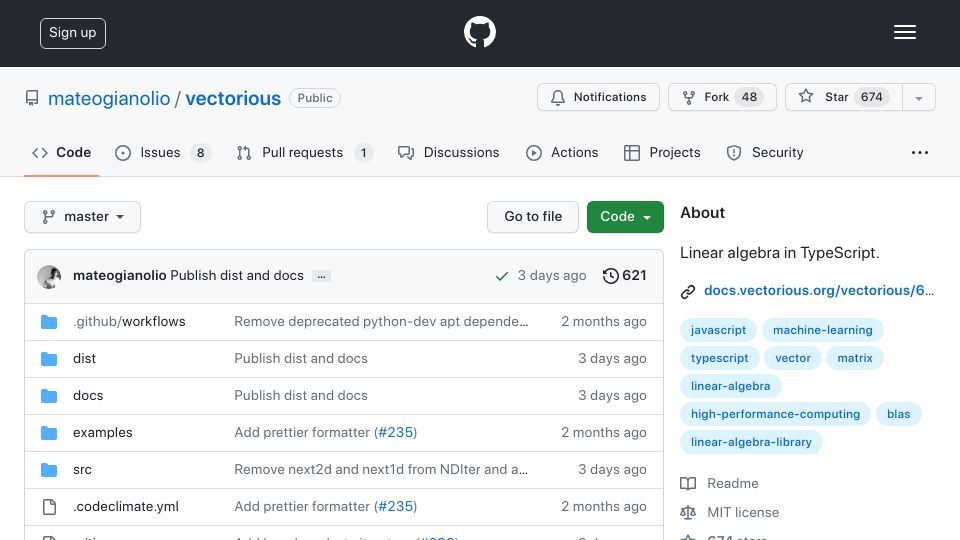The image size is (960, 540).
Task: Open the docs folder
Action: click(88, 396)
